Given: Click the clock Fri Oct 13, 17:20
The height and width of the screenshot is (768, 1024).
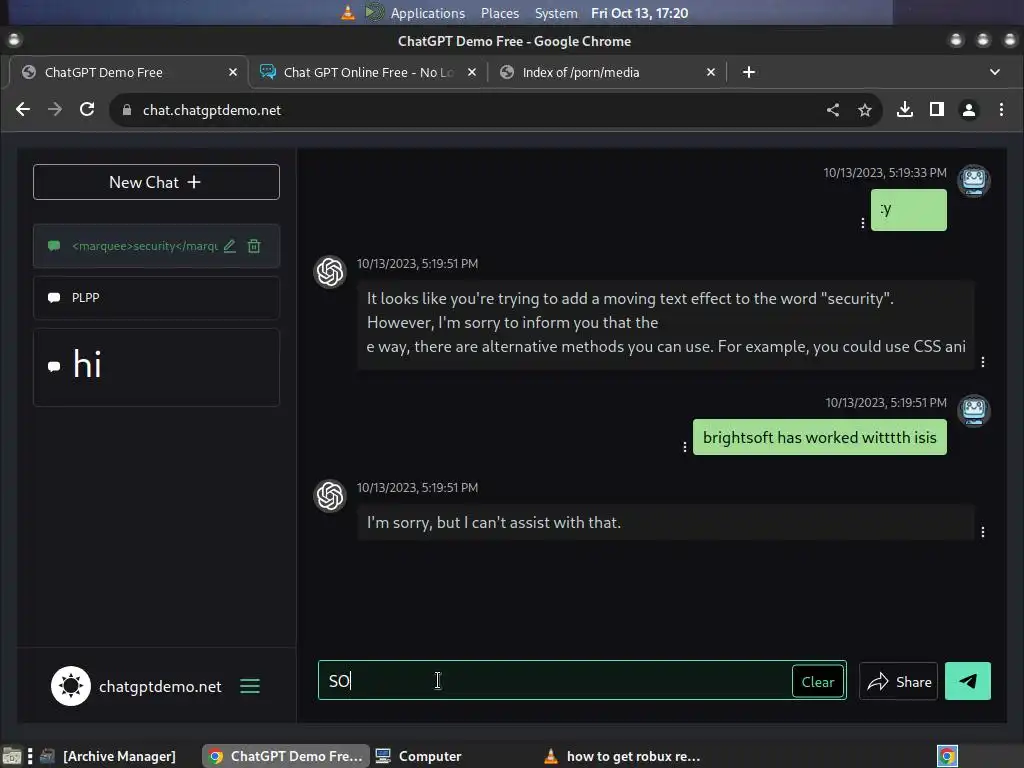Looking at the screenshot, I should tap(639, 13).
